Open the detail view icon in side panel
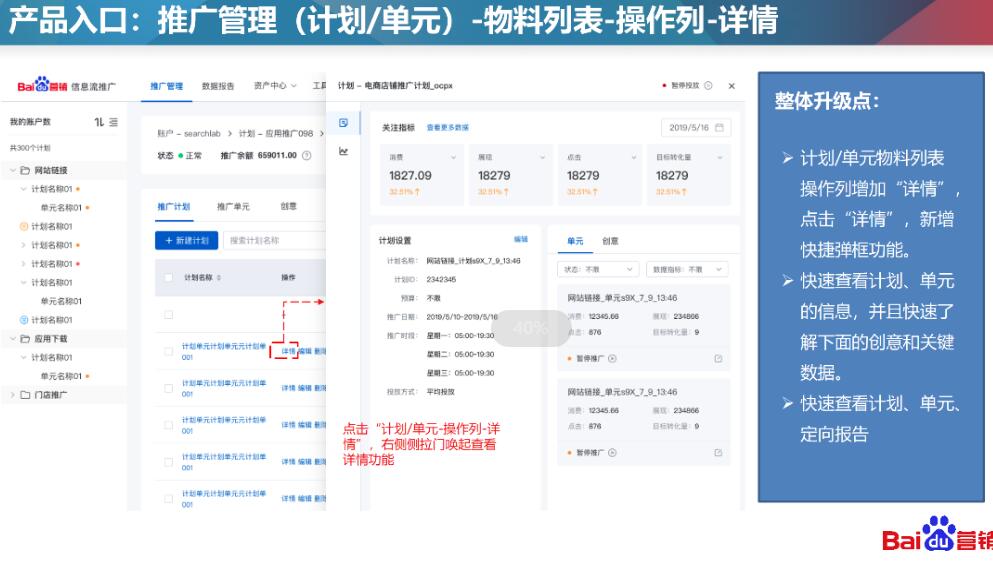 tap(343, 123)
